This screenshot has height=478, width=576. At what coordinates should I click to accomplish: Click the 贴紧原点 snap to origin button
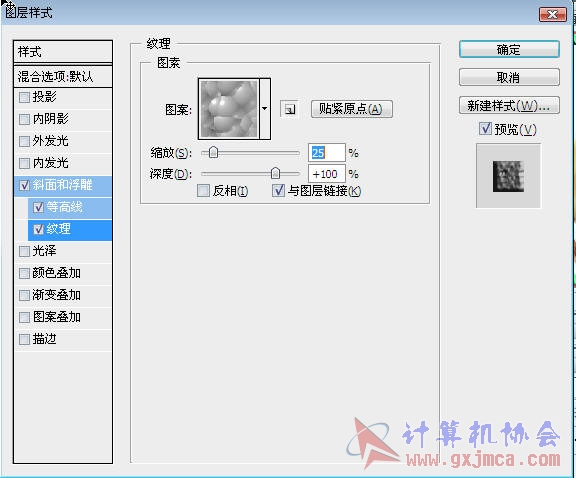click(x=352, y=109)
